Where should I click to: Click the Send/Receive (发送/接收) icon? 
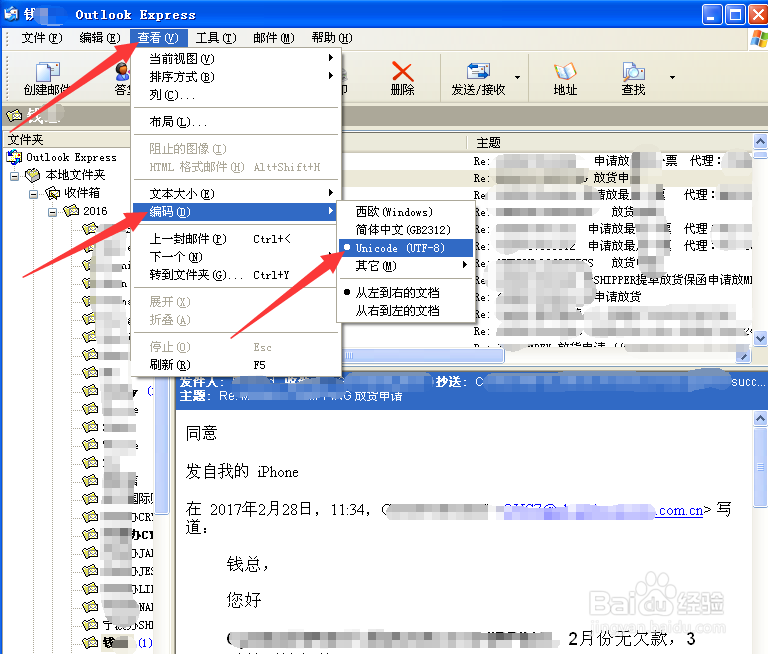[x=478, y=72]
